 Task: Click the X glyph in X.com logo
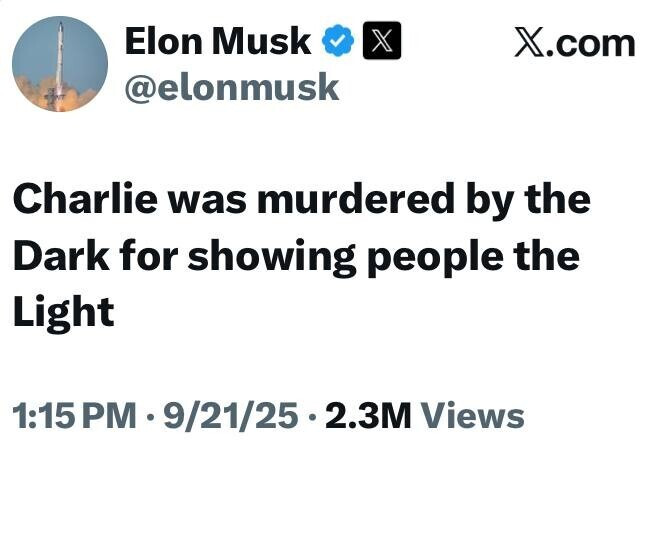tap(529, 43)
